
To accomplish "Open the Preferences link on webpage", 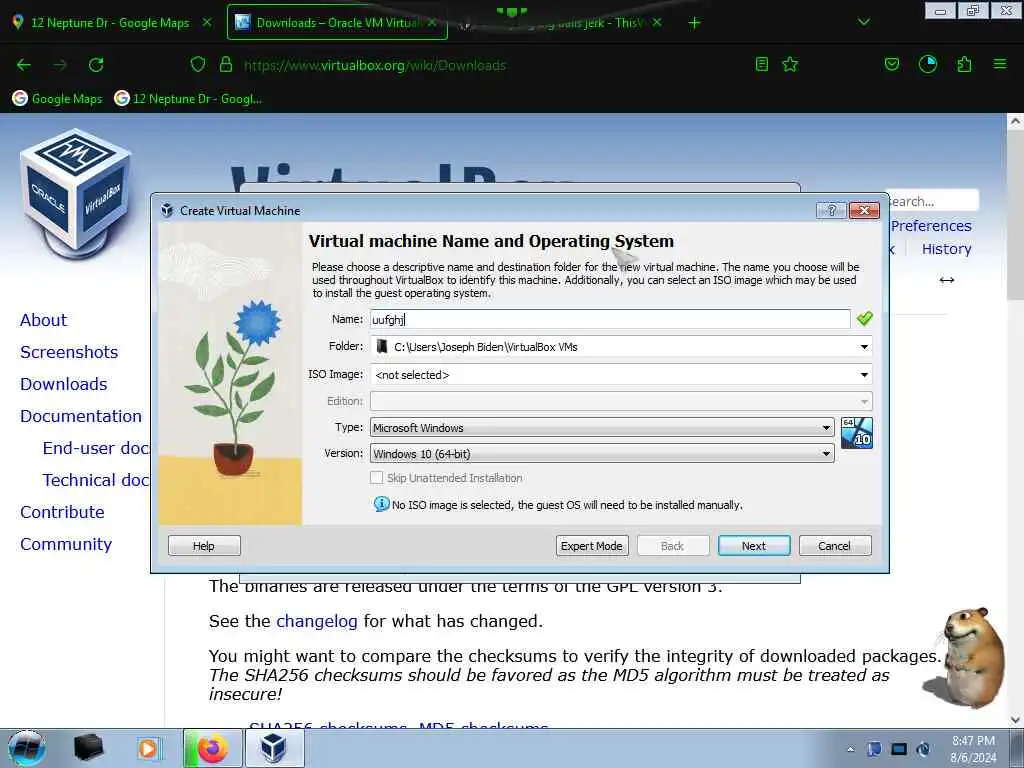I will coord(931,226).
